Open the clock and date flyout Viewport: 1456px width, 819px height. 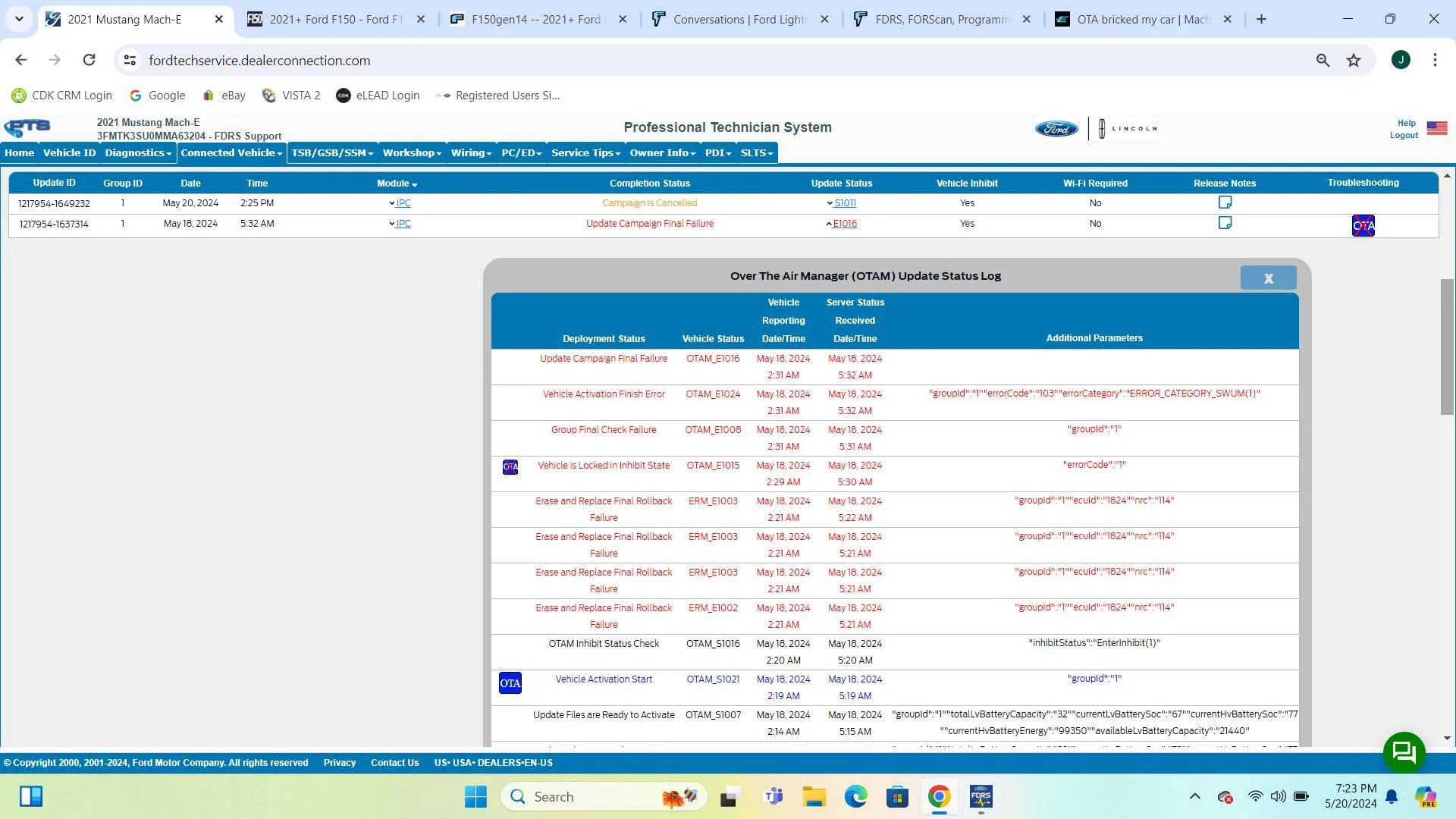(1351, 796)
